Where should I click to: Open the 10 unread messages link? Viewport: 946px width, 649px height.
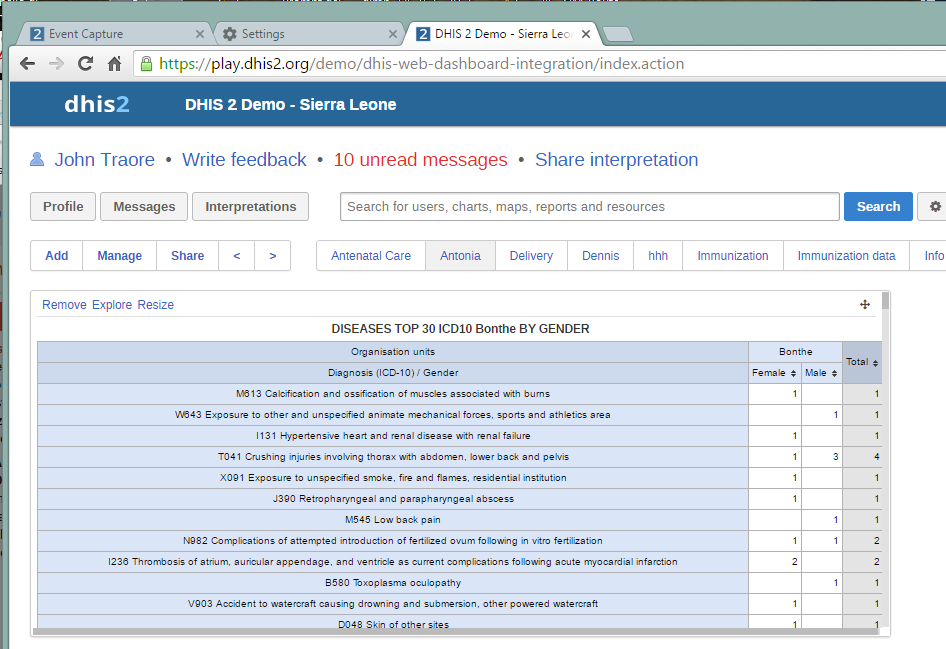coord(420,160)
